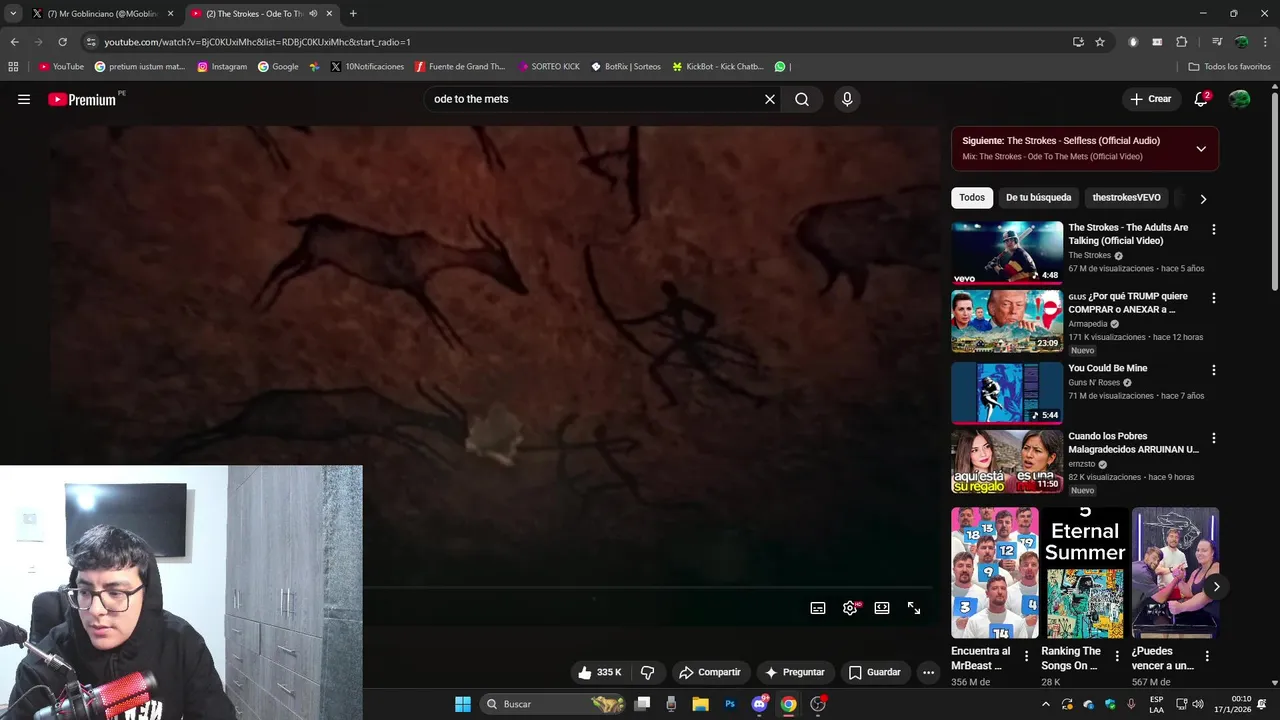Open You Could Be Mine title
This screenshot has width=1280, height=720.
coord(1107,368)
